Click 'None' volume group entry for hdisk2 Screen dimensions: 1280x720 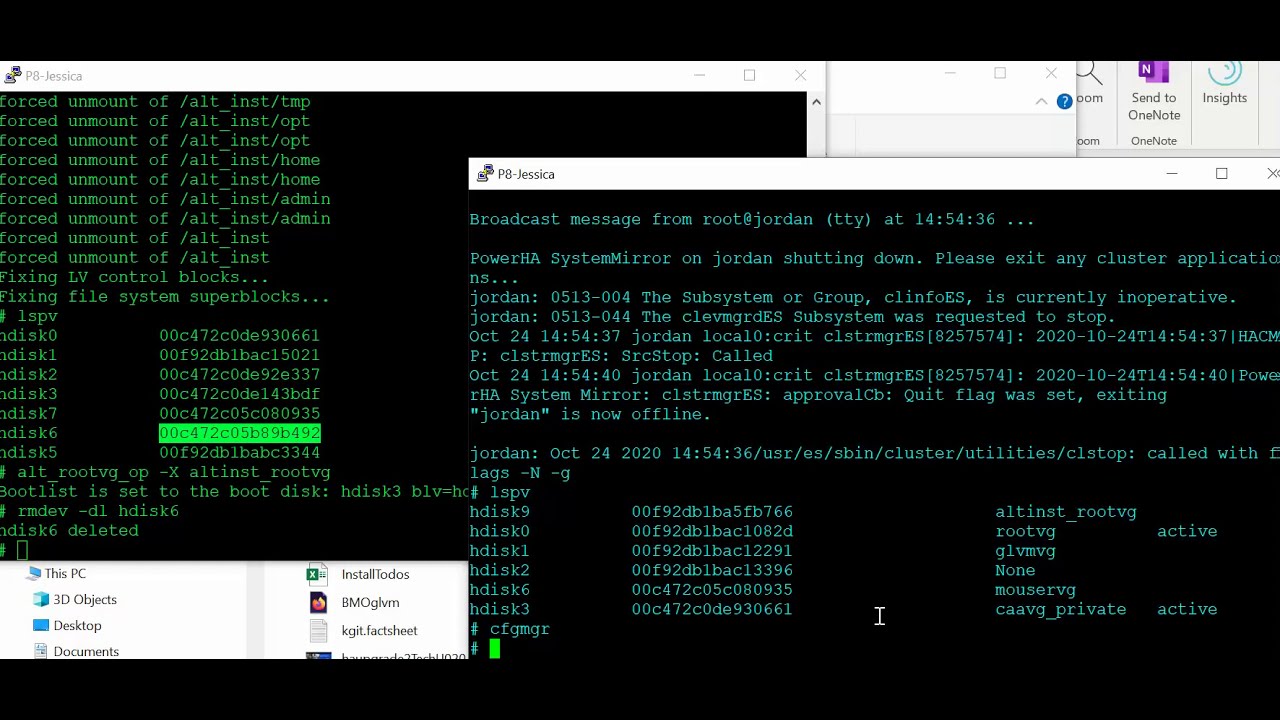[x=1015, y=570]
